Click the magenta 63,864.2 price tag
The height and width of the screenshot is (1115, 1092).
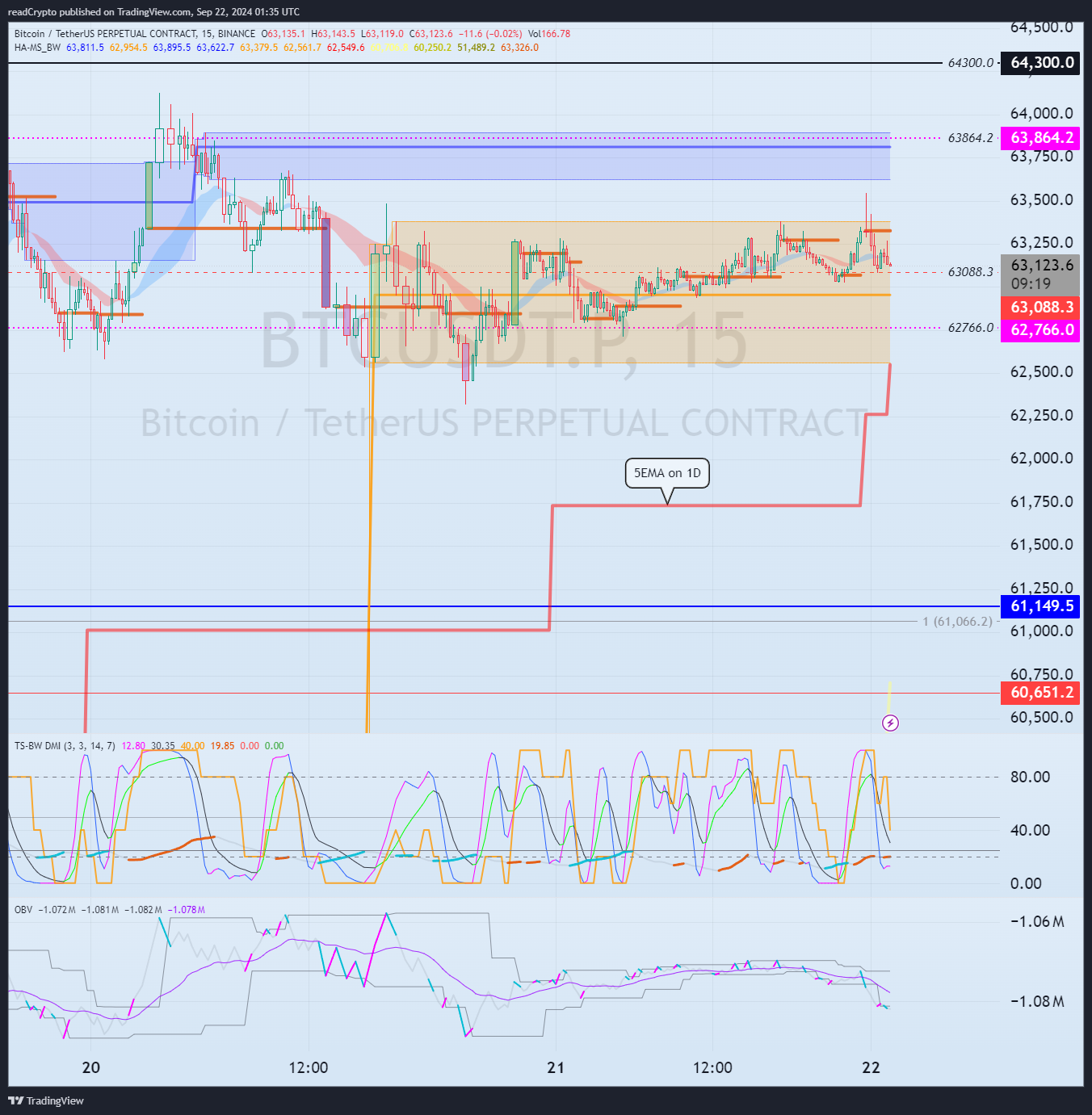[1040, 137]
